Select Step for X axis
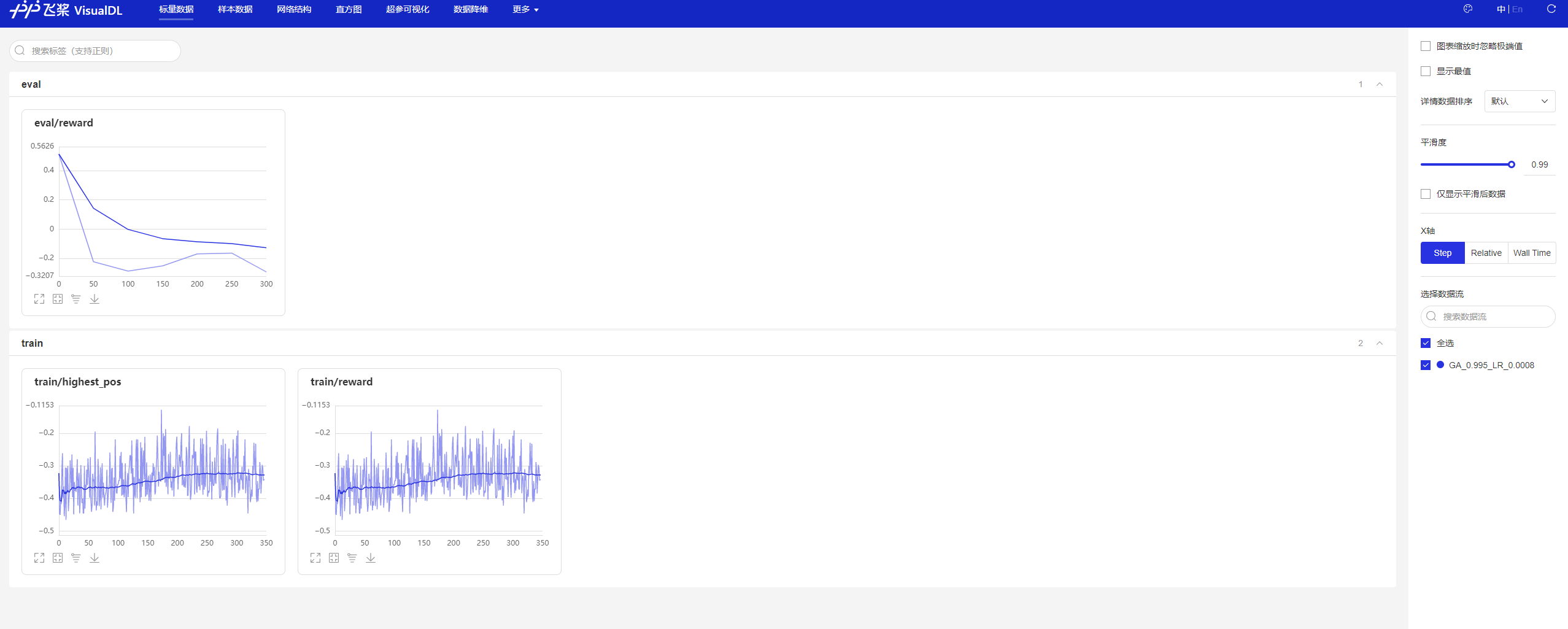The width and height of the screenshot is (1568, 629). click(1442, 253)
